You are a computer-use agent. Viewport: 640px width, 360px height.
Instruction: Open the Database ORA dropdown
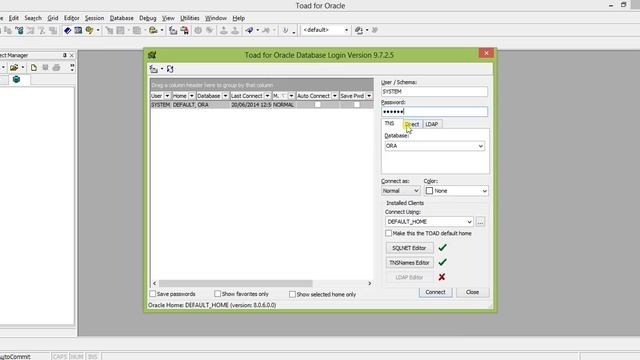[x=480, y=146]
